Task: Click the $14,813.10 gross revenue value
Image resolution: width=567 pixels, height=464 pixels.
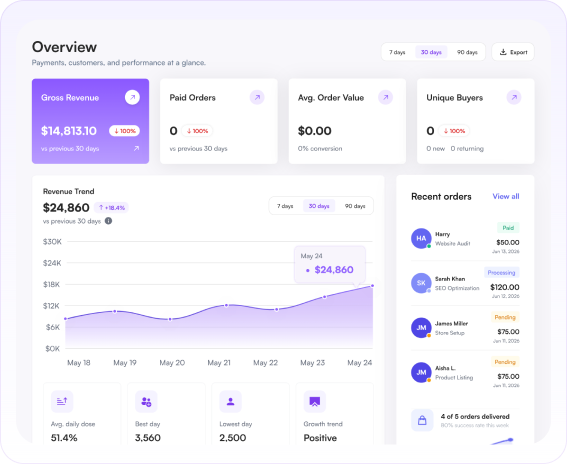Action: [69, 131]
